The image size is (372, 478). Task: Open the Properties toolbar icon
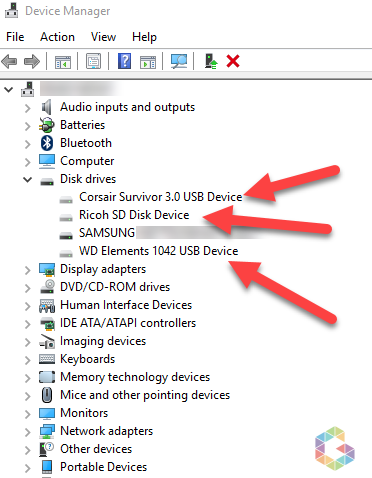(x=93, y=61)
